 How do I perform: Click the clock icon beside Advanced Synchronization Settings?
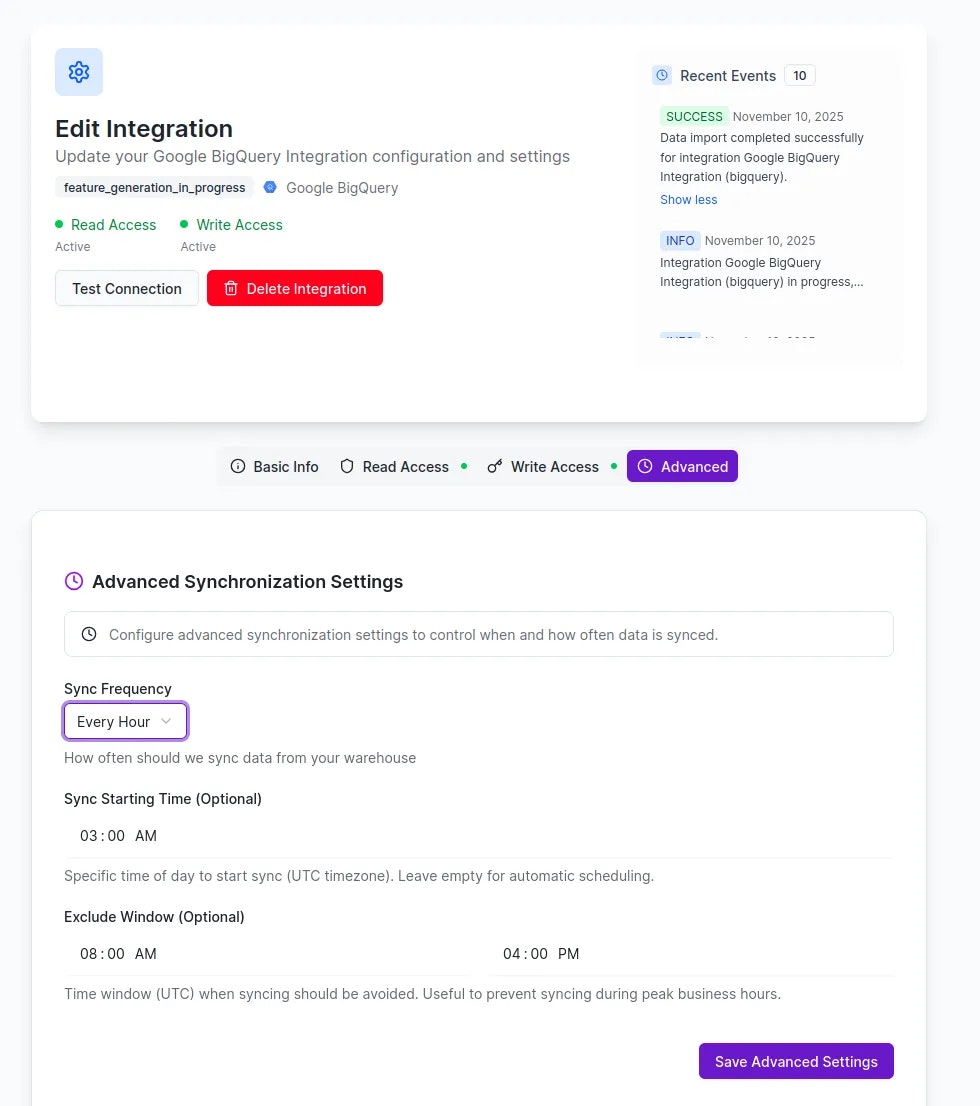73,581
